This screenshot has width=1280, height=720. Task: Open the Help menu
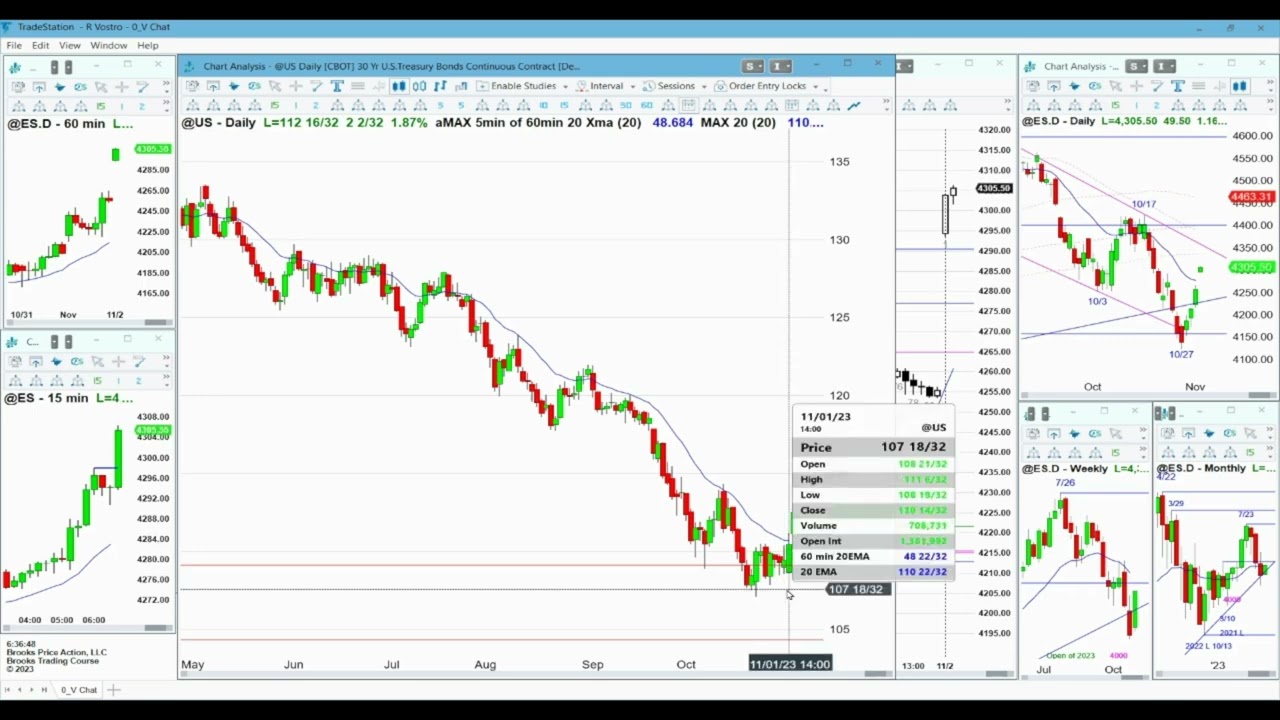pyautogui.click(x=148, y=46)
